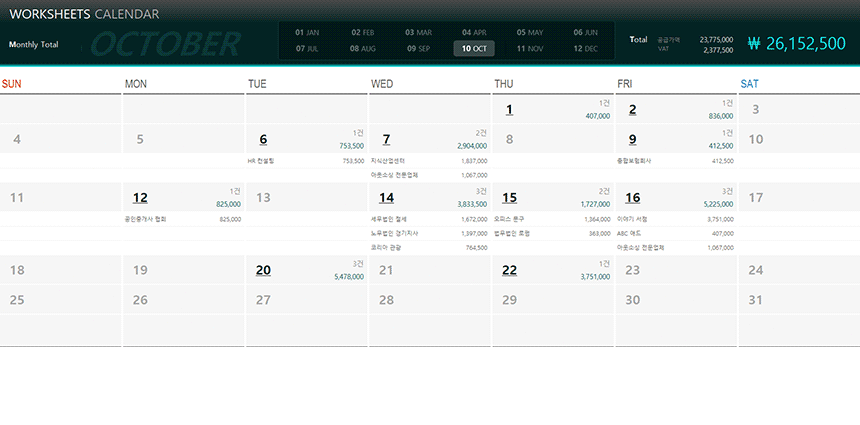
Task: Open the 11 NOV month tab
Action: (x=530, y=48)
